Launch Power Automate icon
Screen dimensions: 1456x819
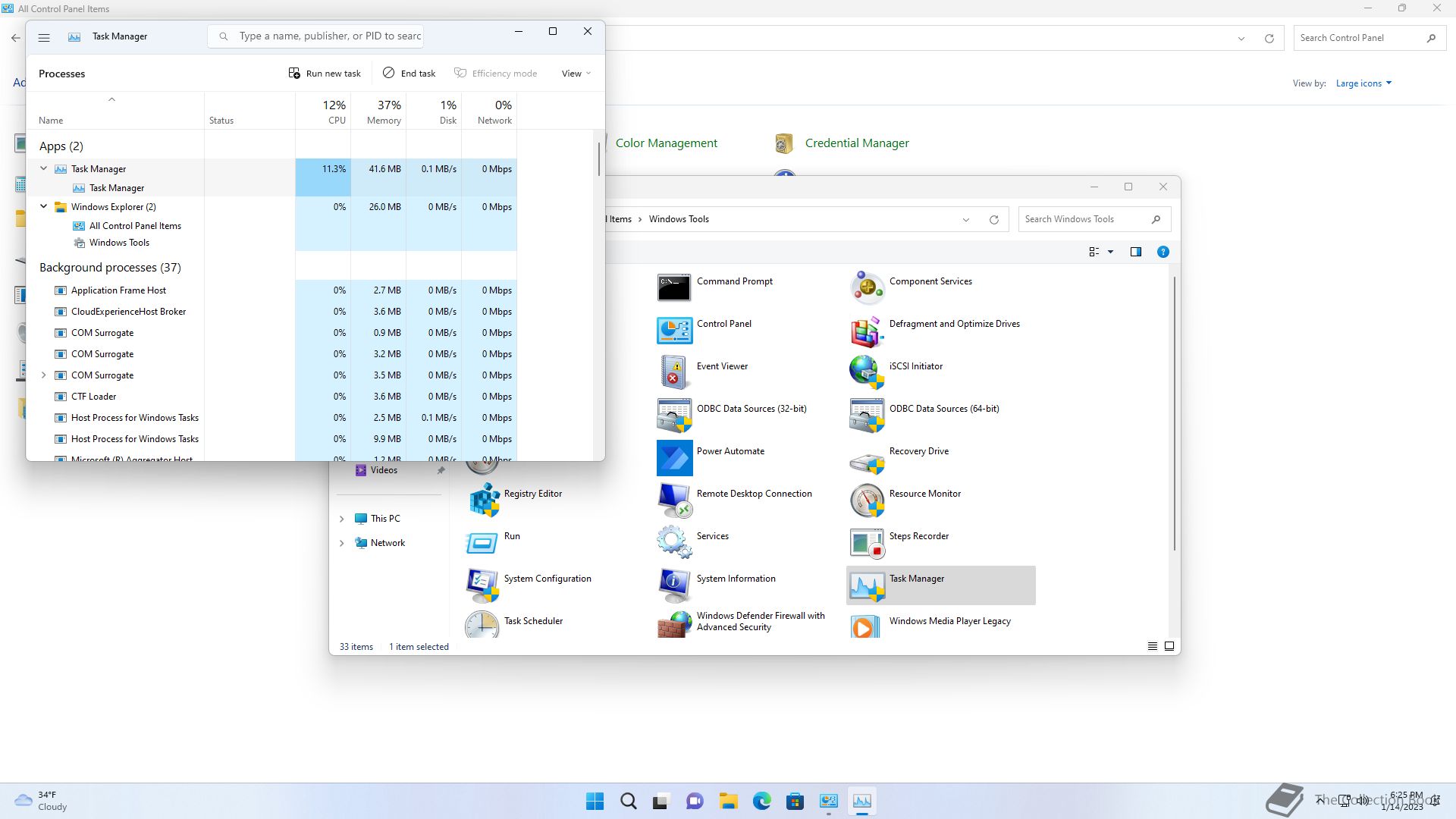point(673,457)
